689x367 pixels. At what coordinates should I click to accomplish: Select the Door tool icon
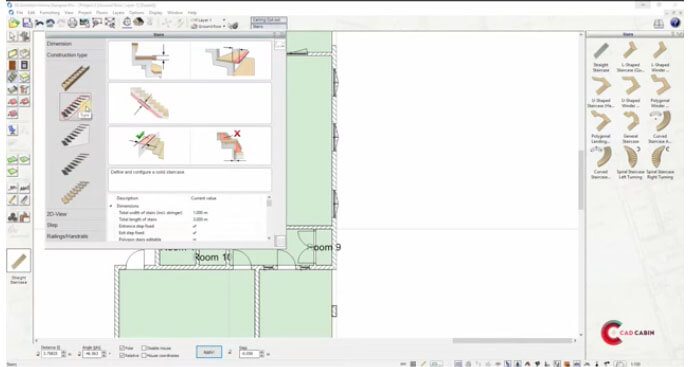click(x=12, y=65)
